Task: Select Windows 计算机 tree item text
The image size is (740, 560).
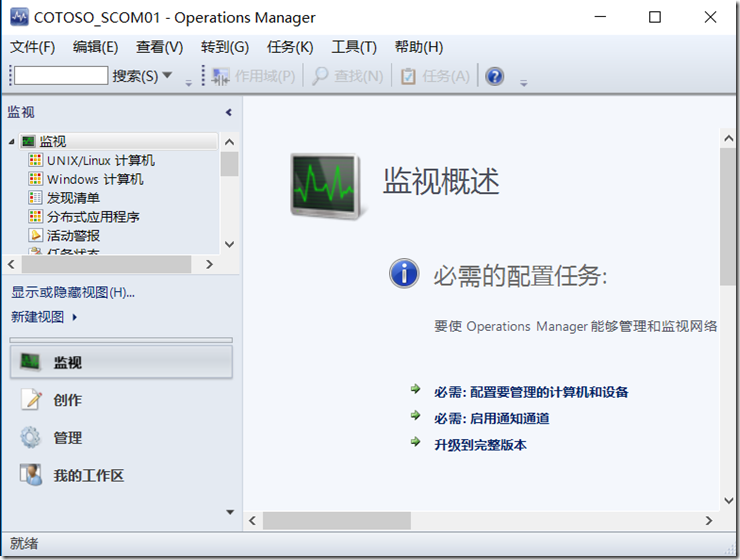Action: (95, 179)
